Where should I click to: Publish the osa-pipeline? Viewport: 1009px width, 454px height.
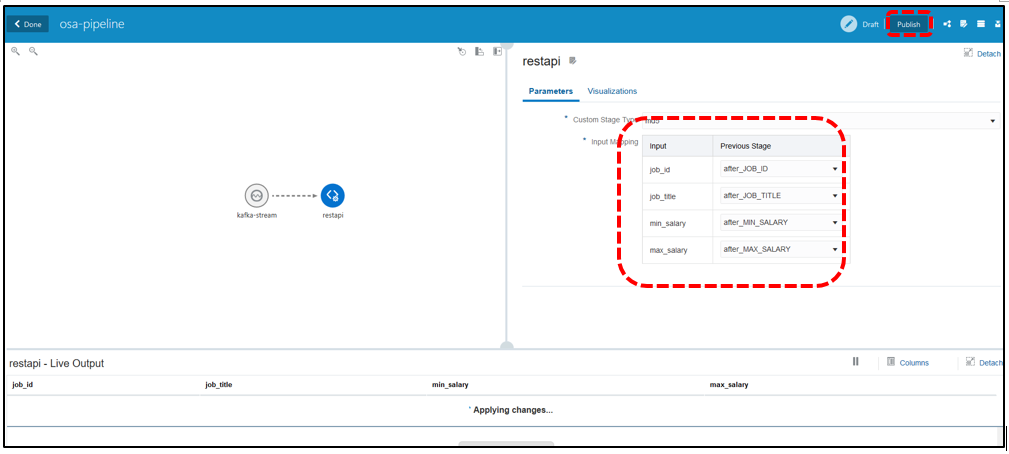(909, 24)
